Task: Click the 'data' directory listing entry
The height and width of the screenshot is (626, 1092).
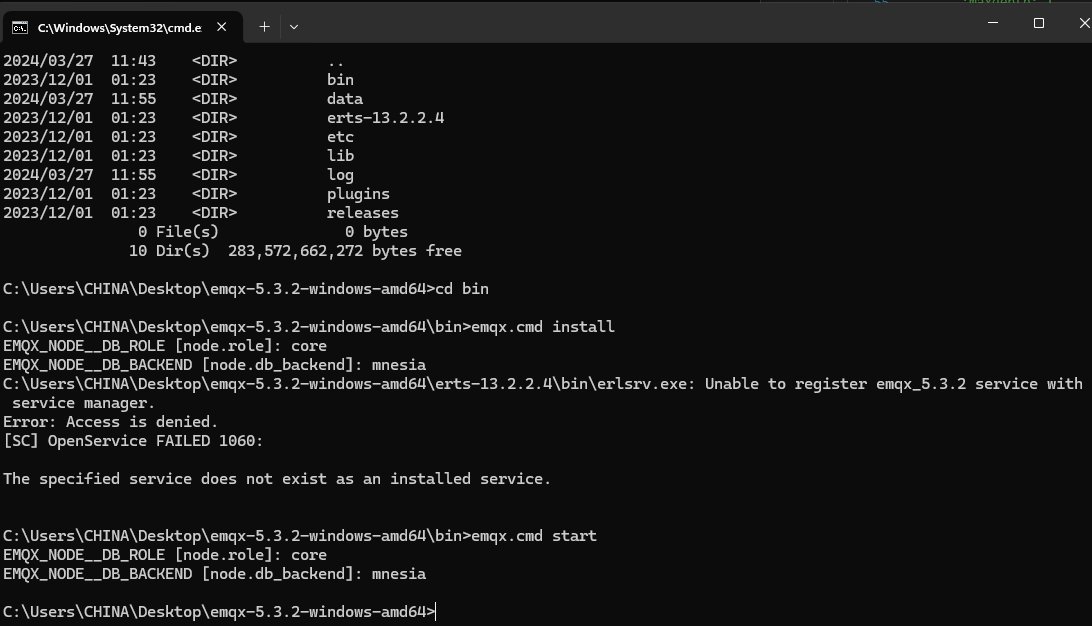Action: (x=344, y=99)
